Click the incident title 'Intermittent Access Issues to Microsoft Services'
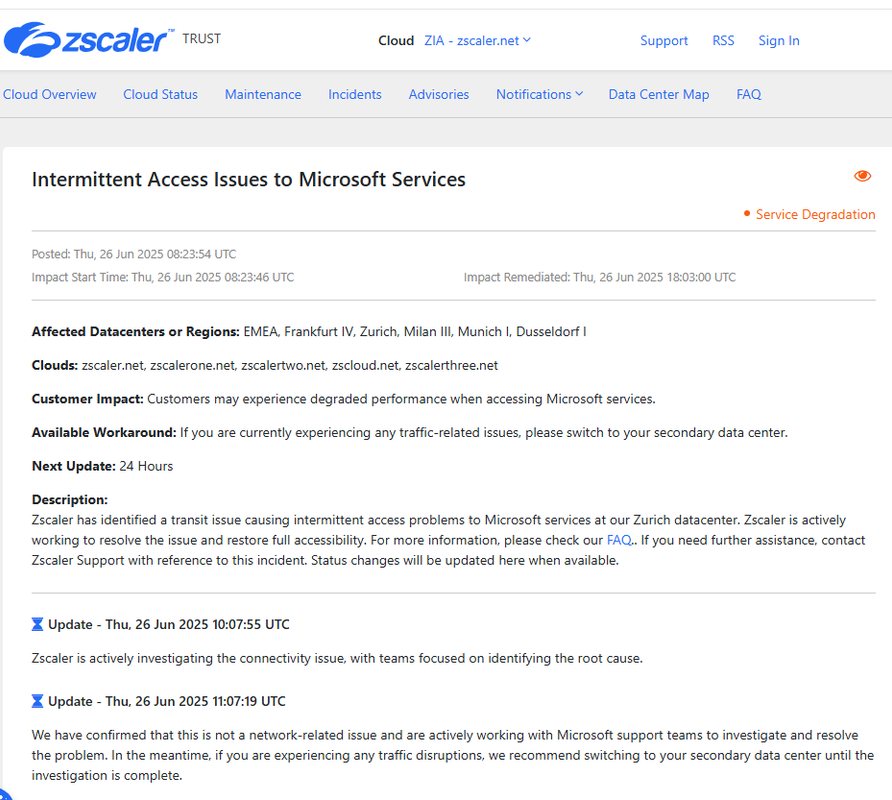 (x=249, y=179)
